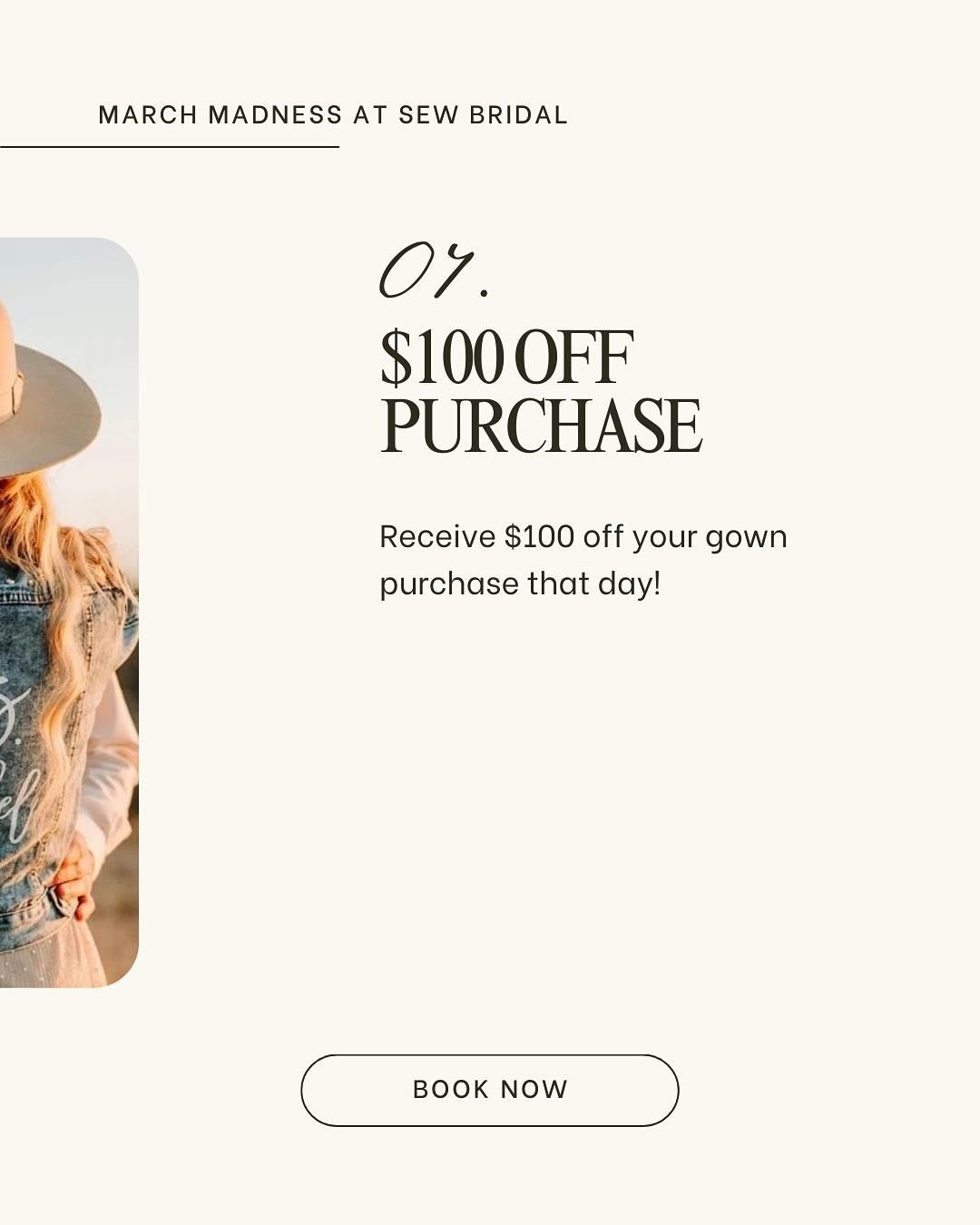Image resolution: width=980 pixels, height=1225 pixels.
Task: Click the horizontal line under the header
Action: (170, 146)
